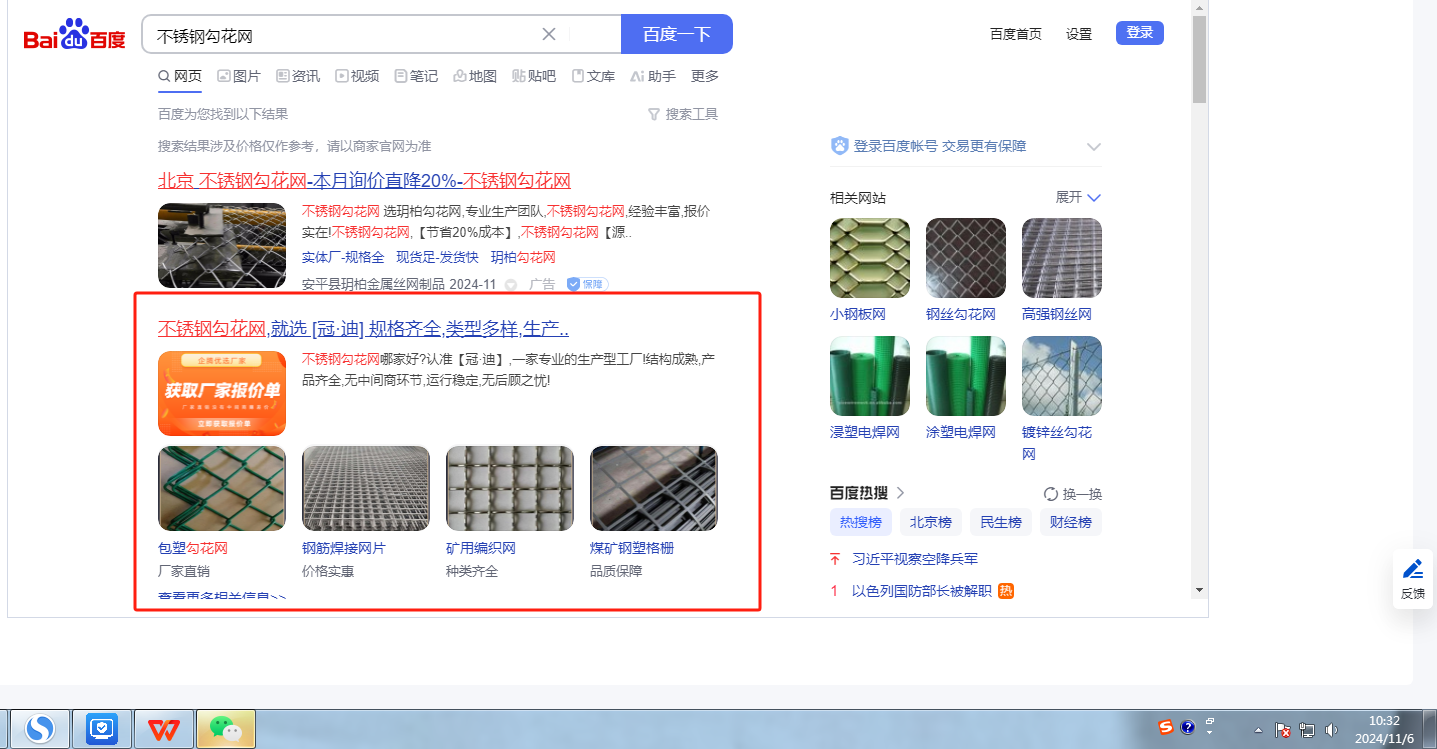Open the 获取厂家报价单 orange banner image

tap(222, 393)
